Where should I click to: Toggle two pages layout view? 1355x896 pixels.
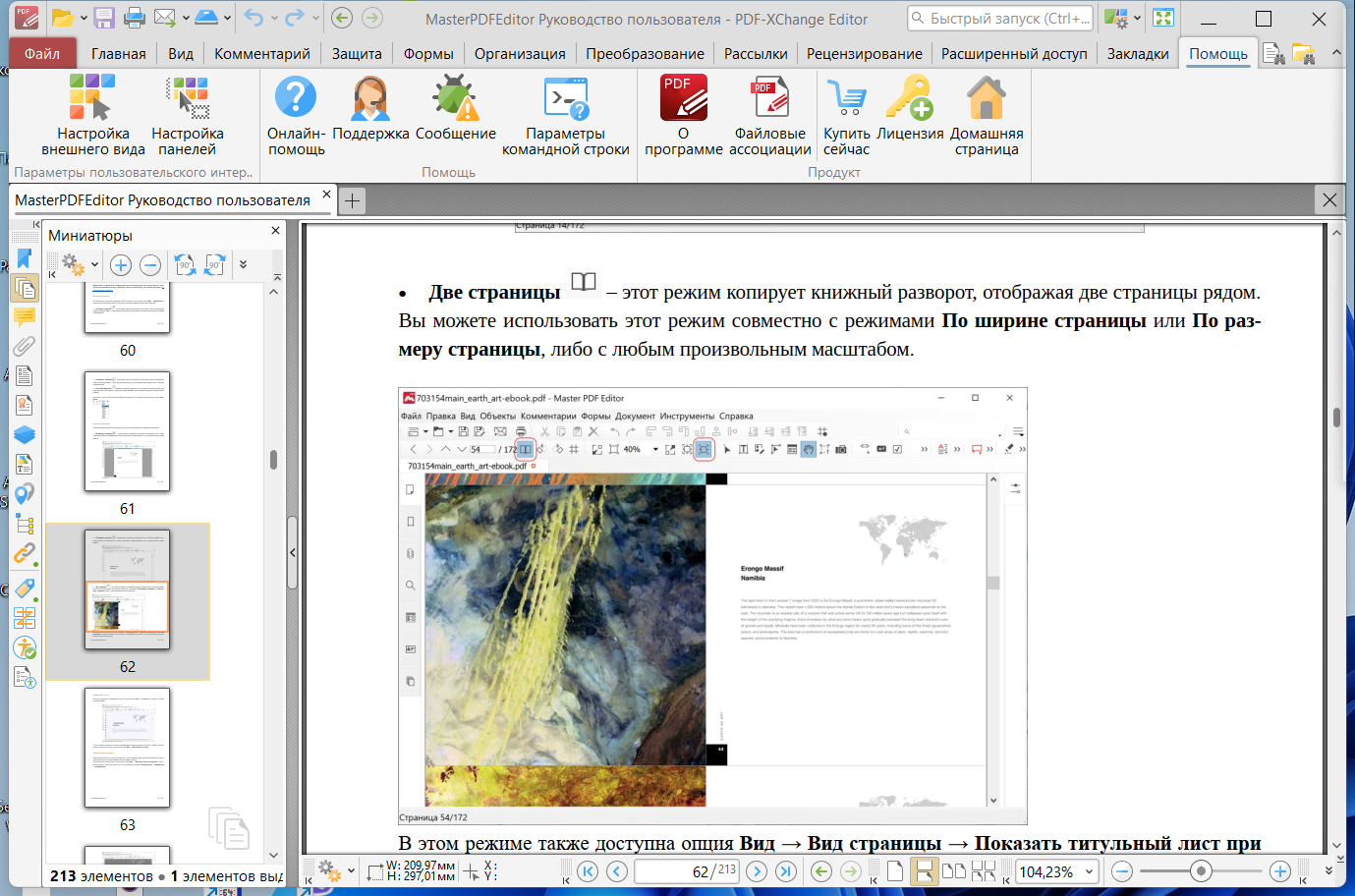pyautogui.click(x=953, y=871)
